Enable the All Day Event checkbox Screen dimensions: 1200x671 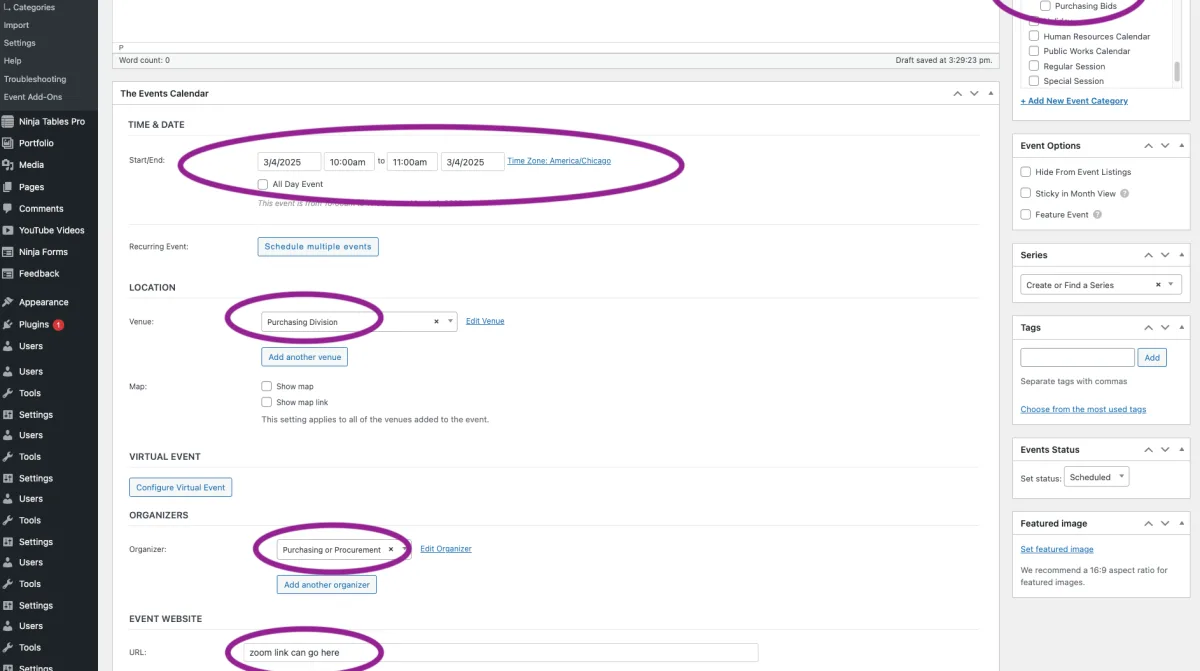pyautogui.click(x=263, y=184)
